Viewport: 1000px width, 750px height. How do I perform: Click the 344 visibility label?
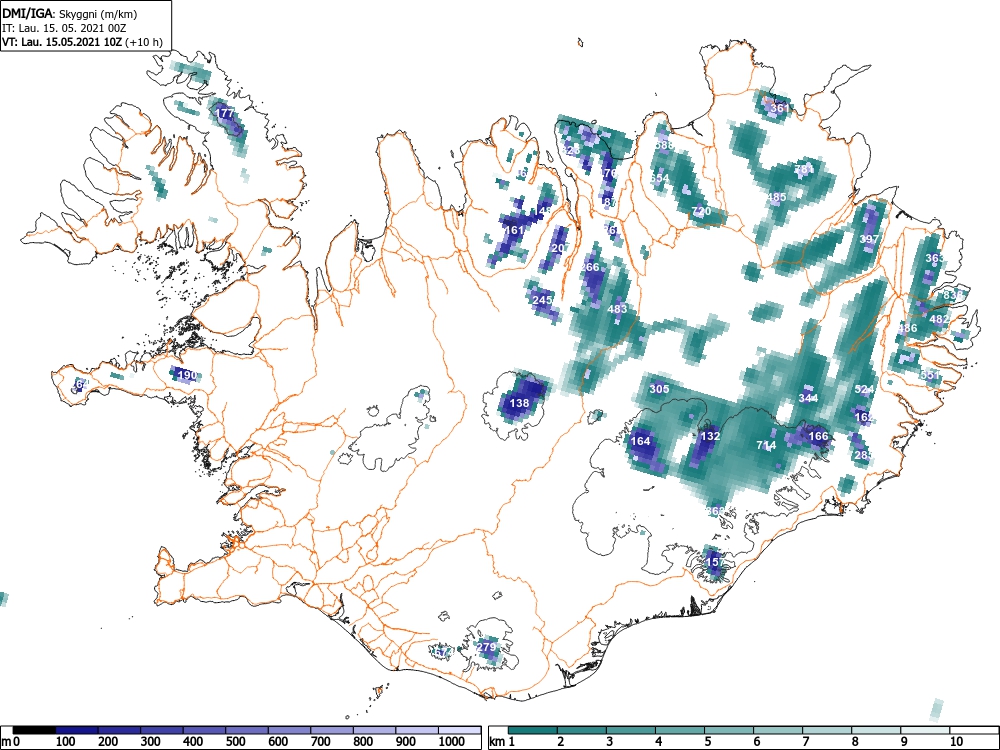[x=808, y=398]
